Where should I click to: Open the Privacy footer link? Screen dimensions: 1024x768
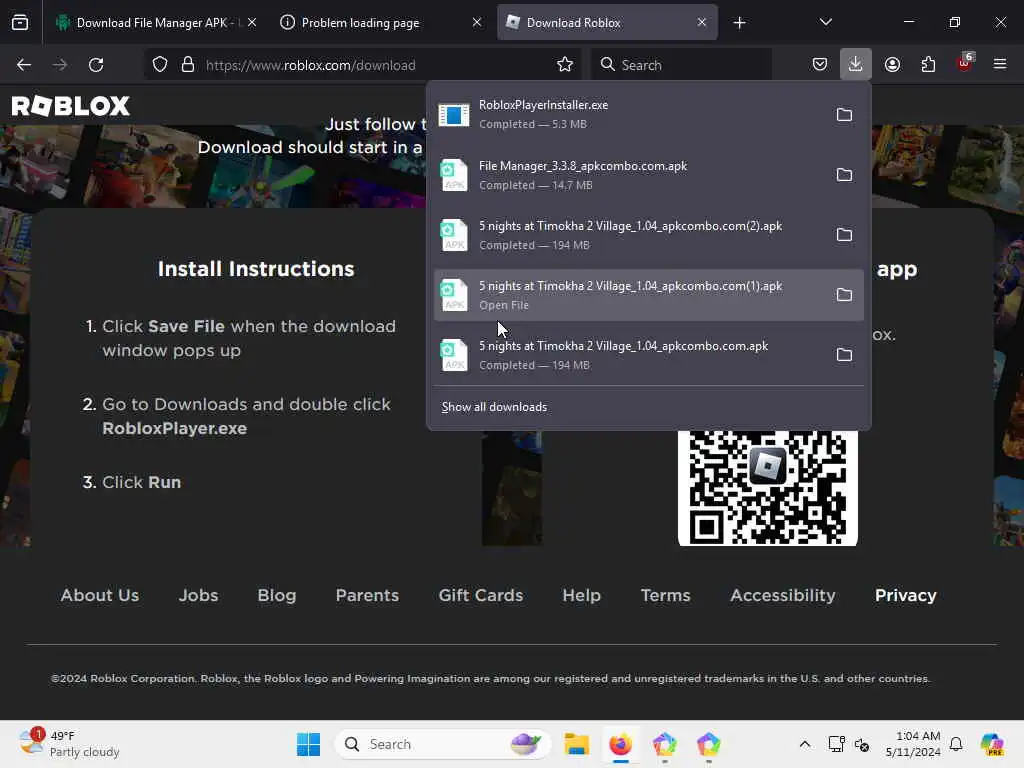click(x=906, y=596)
